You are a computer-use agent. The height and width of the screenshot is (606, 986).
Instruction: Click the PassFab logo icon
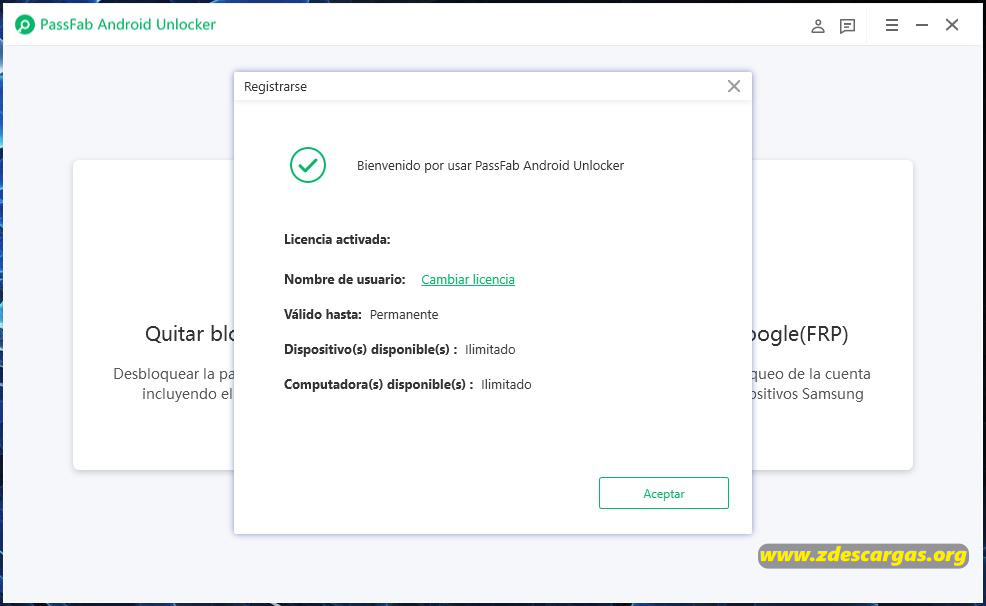[x=25, y=25]
